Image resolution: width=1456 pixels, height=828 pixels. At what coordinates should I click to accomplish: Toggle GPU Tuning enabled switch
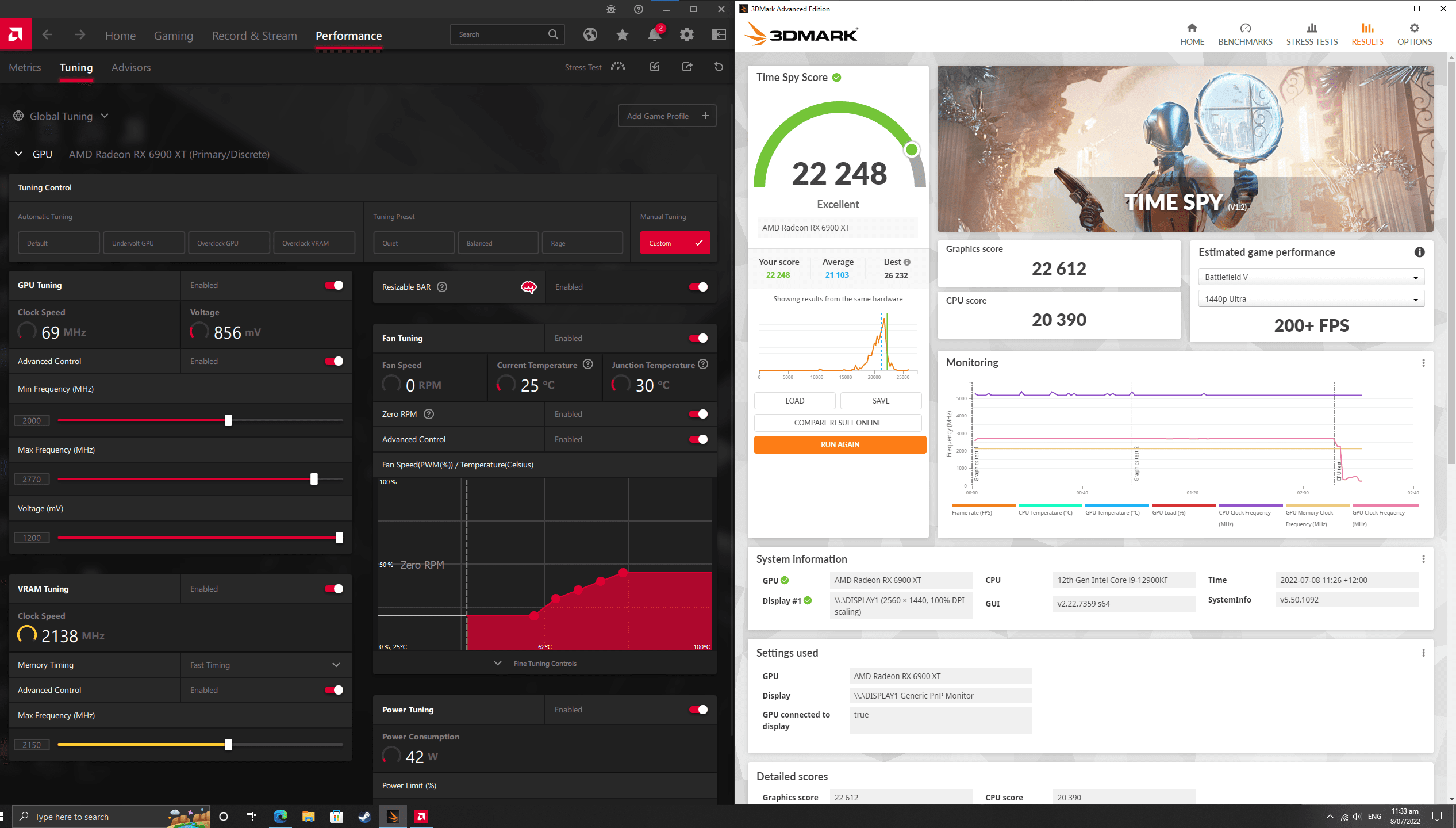334,285
